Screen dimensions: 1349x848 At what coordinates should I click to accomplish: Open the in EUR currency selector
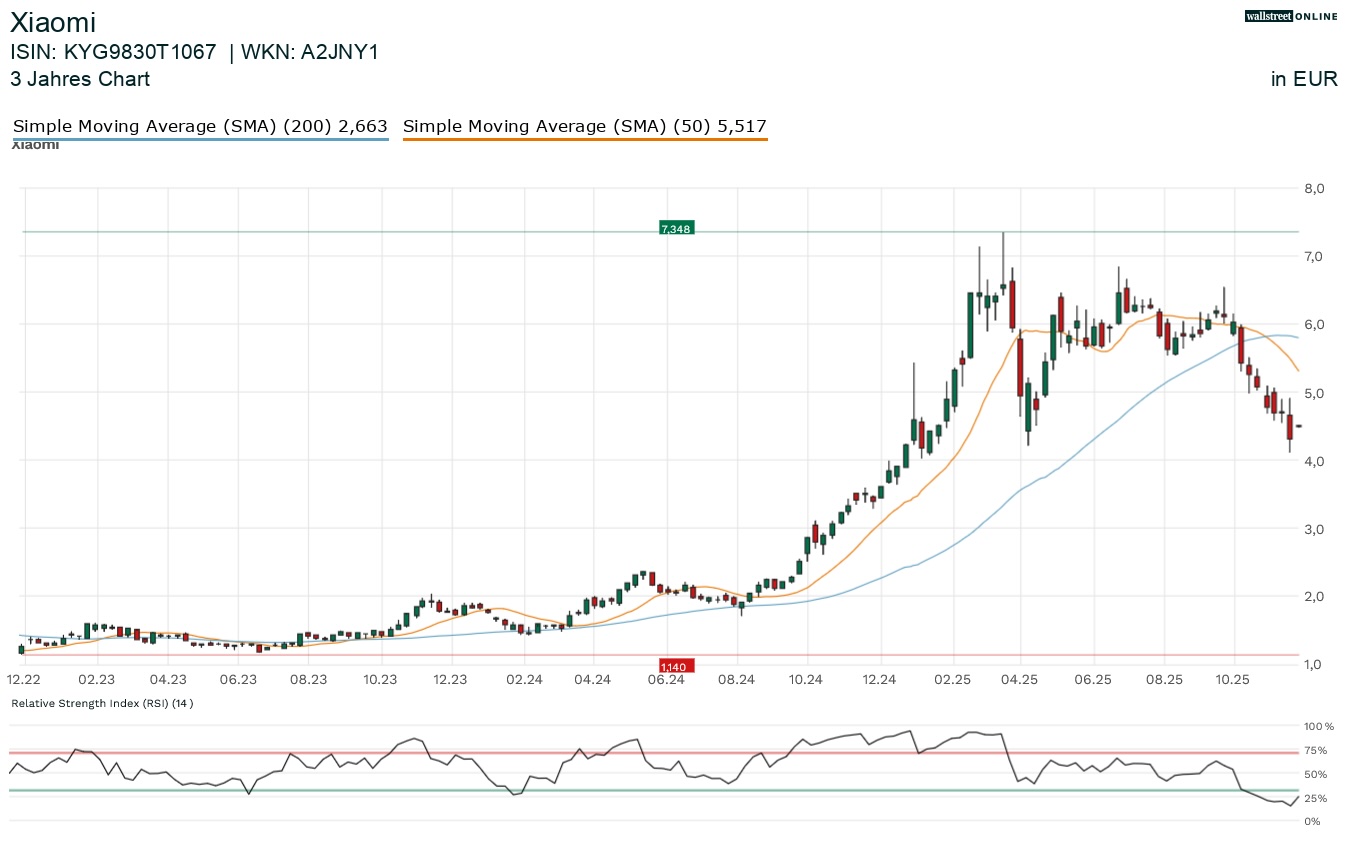click(1304, 79)
